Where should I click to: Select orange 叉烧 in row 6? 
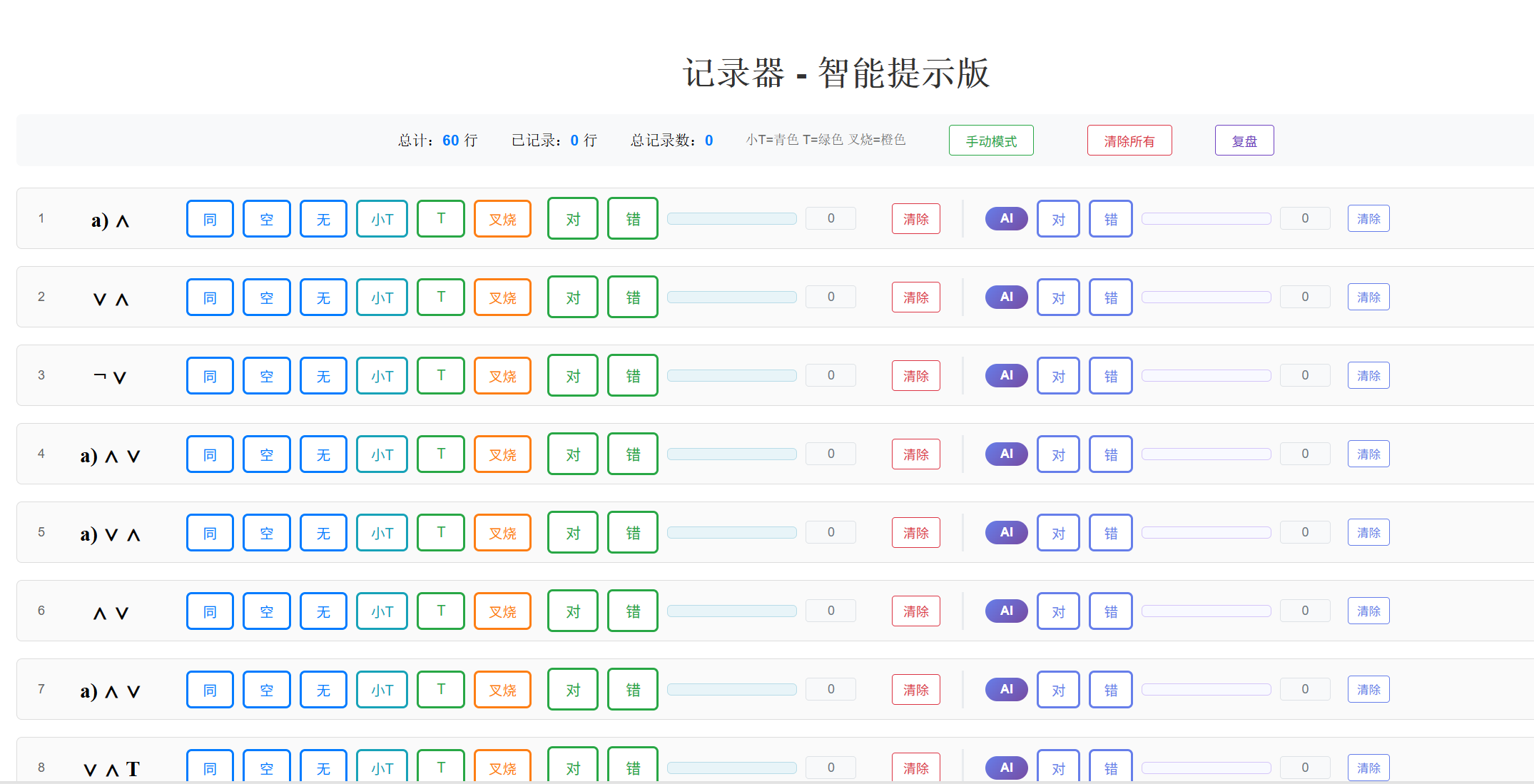tap(502, 611)
